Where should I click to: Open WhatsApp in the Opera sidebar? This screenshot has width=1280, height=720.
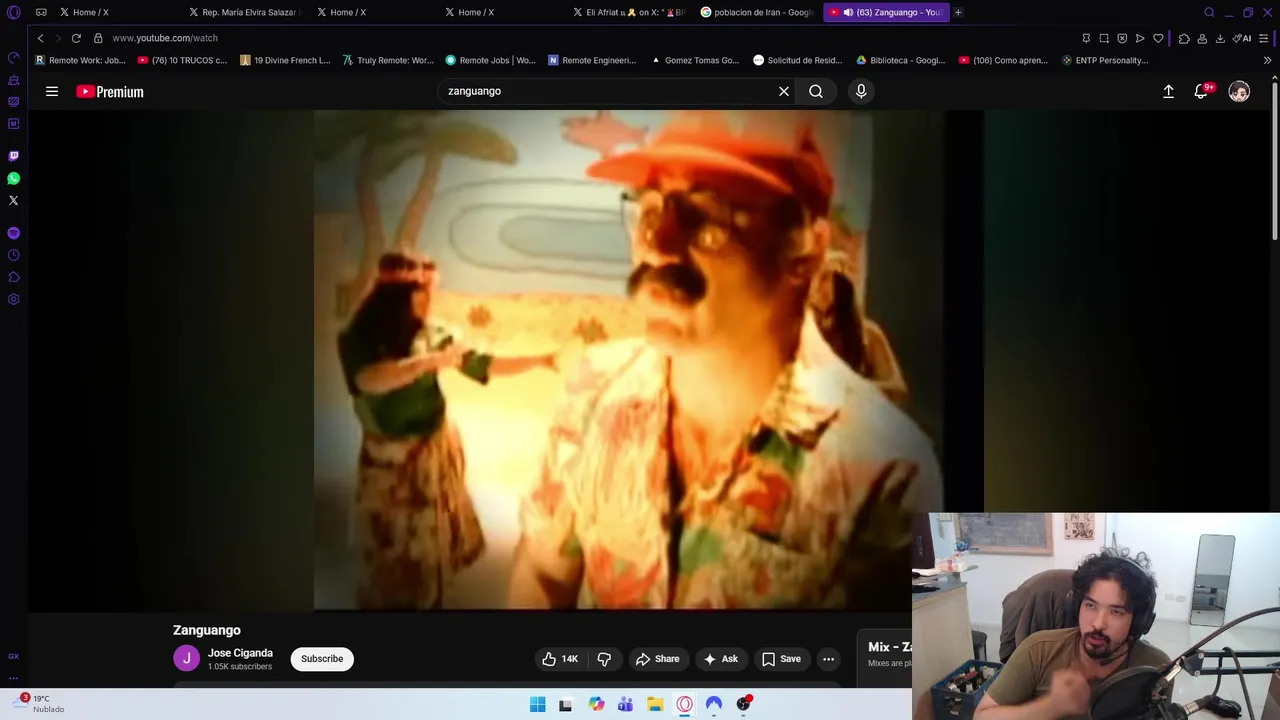point(13,178)
